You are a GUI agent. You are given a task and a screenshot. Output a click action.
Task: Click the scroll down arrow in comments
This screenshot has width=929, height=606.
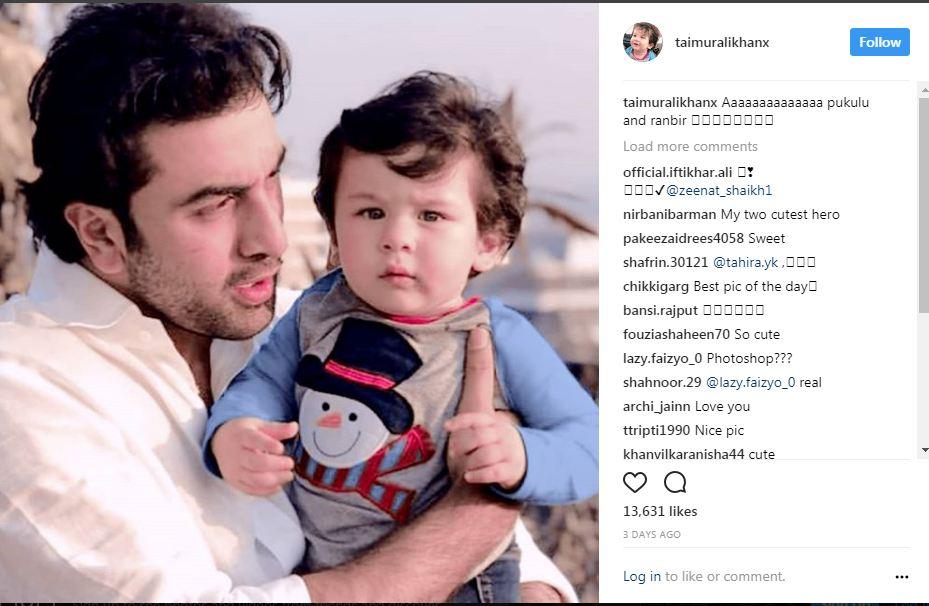[x=924, y=451]
